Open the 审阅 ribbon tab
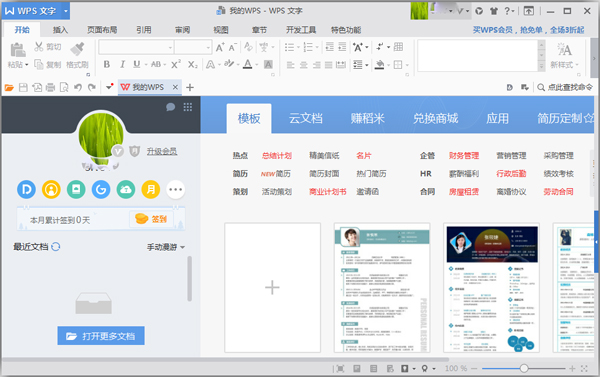Image resolution: width=600 pixels, height=377 pixels. click(183, 30)
